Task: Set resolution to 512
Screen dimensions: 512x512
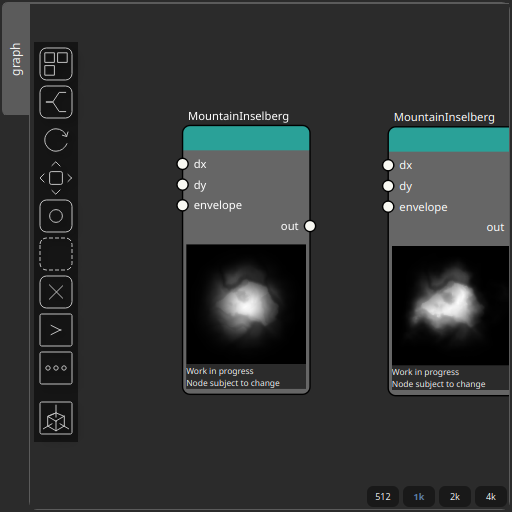Action: click(383, 497)
